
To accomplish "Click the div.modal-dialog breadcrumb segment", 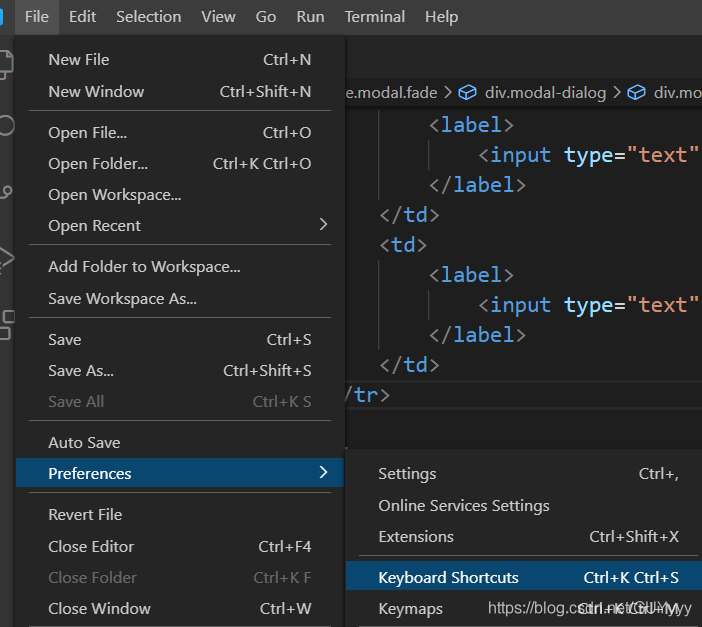I will tap(545, 93).
